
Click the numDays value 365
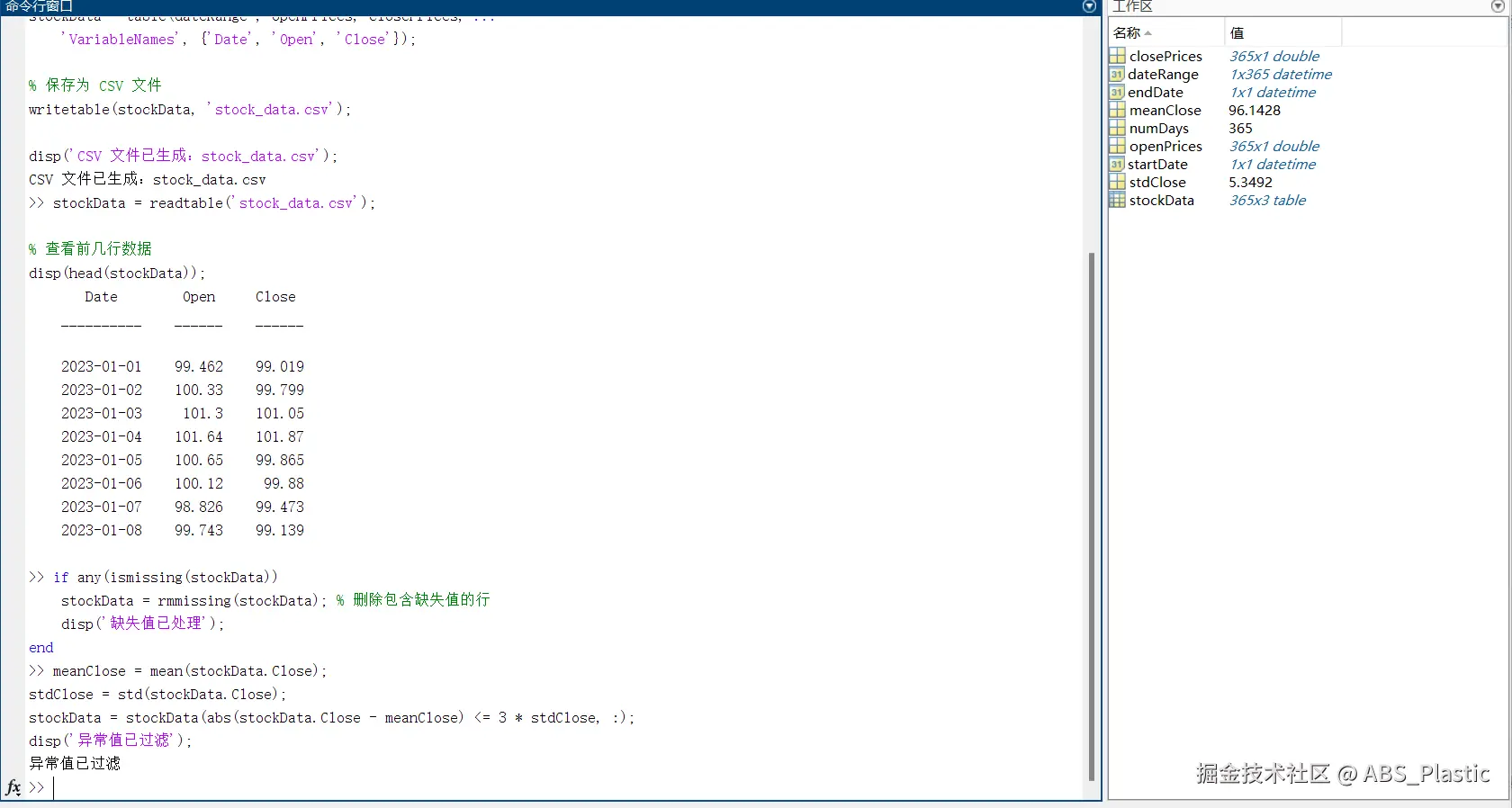tap(1240, 128)
